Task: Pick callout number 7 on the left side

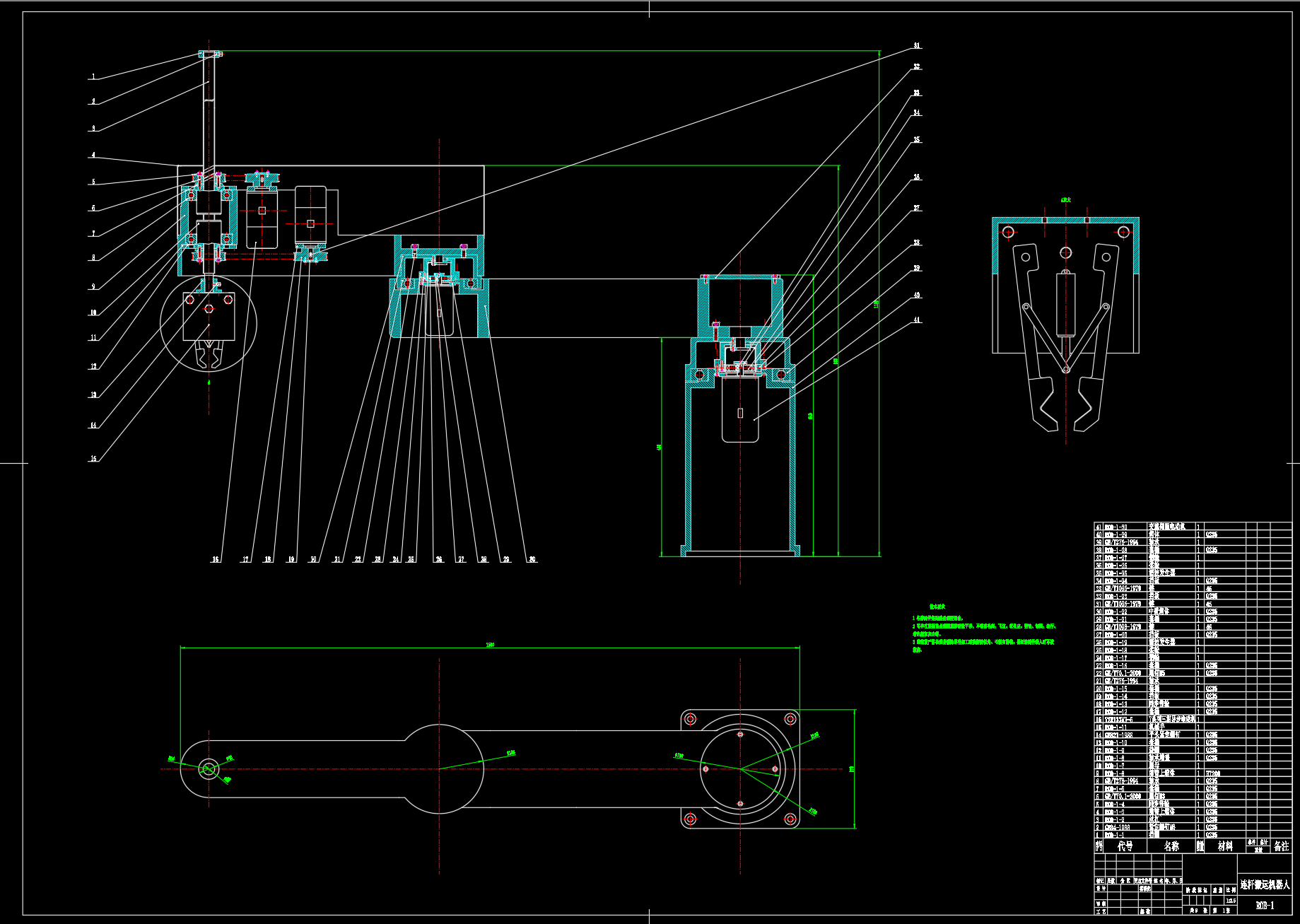Action: click(93, 233)
